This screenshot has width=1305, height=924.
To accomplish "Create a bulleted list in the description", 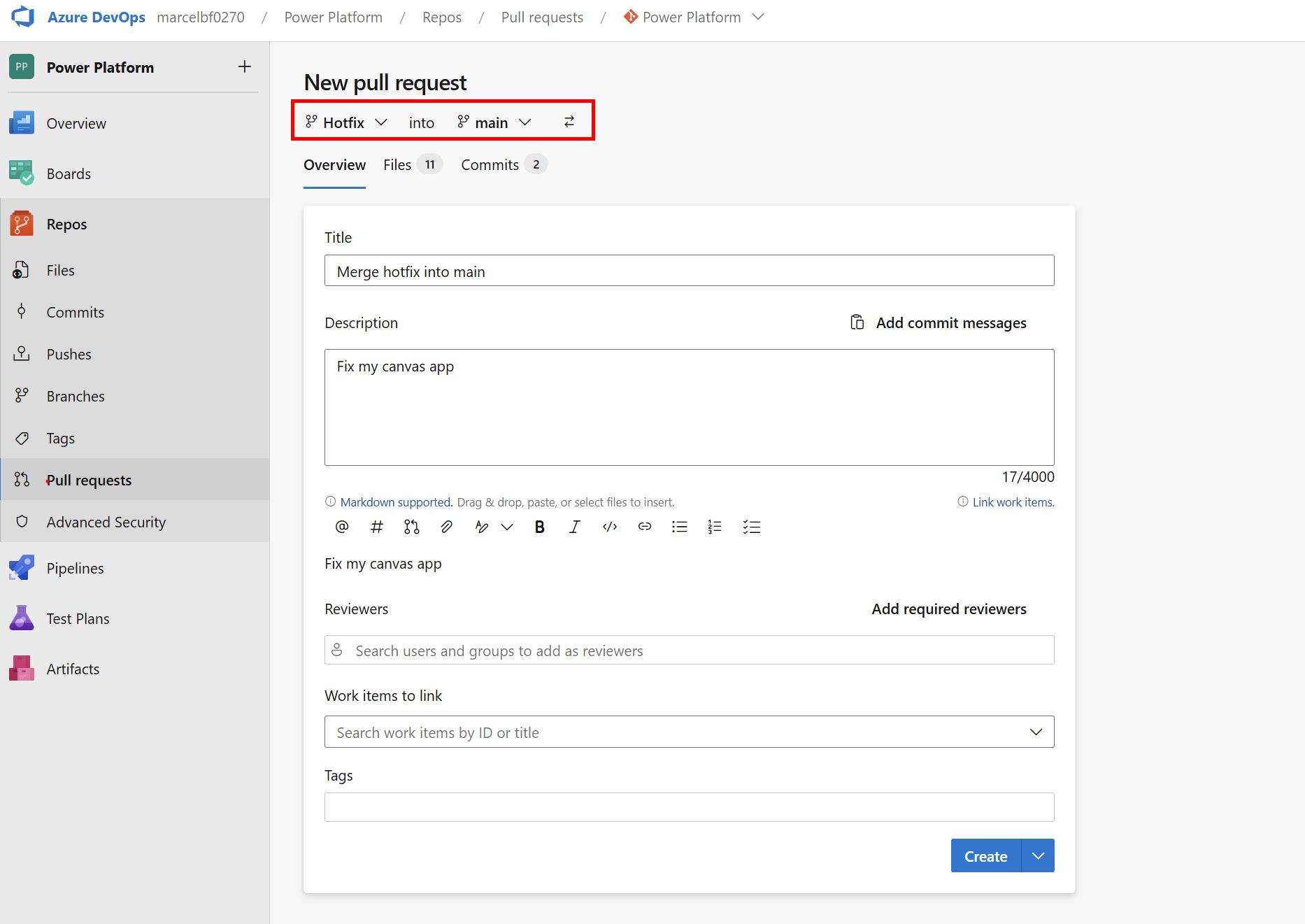I will tap(679, 527).
